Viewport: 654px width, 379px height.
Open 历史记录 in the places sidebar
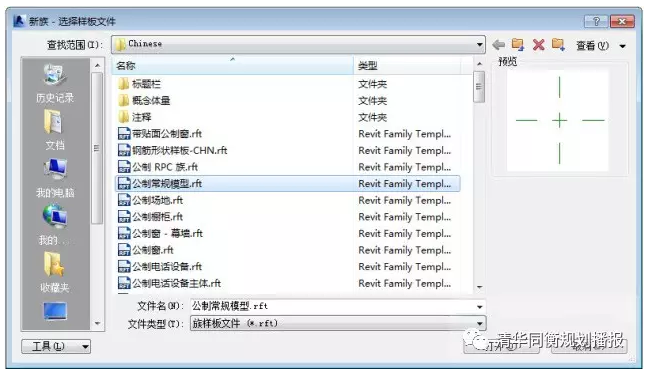(x=55, y=84)
